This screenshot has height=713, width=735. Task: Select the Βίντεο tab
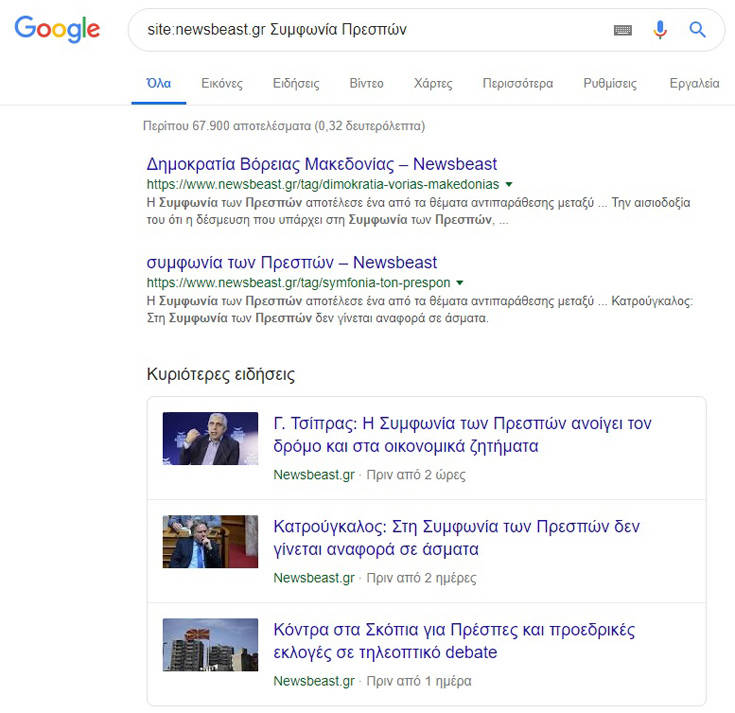point(366,83)
